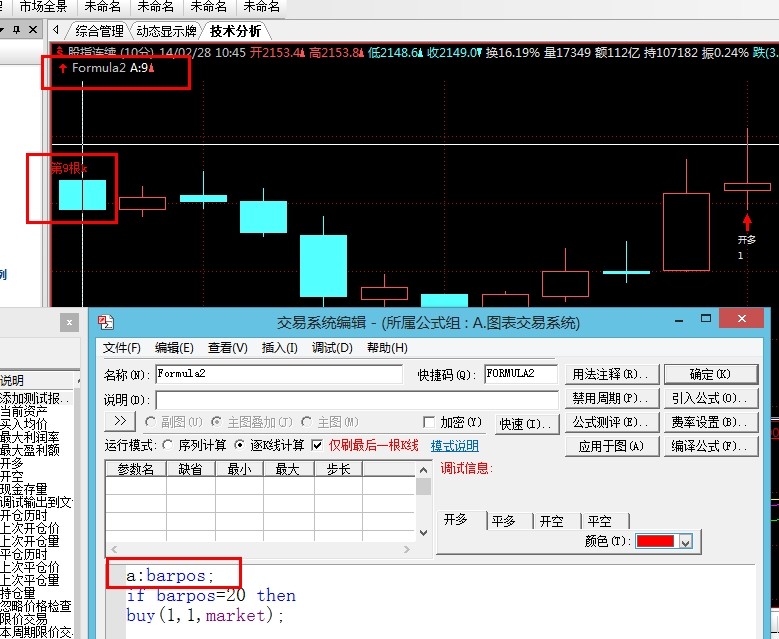Click the trading editor dialog title icon
Screen dimensions: 779x639
click(107, 322)
